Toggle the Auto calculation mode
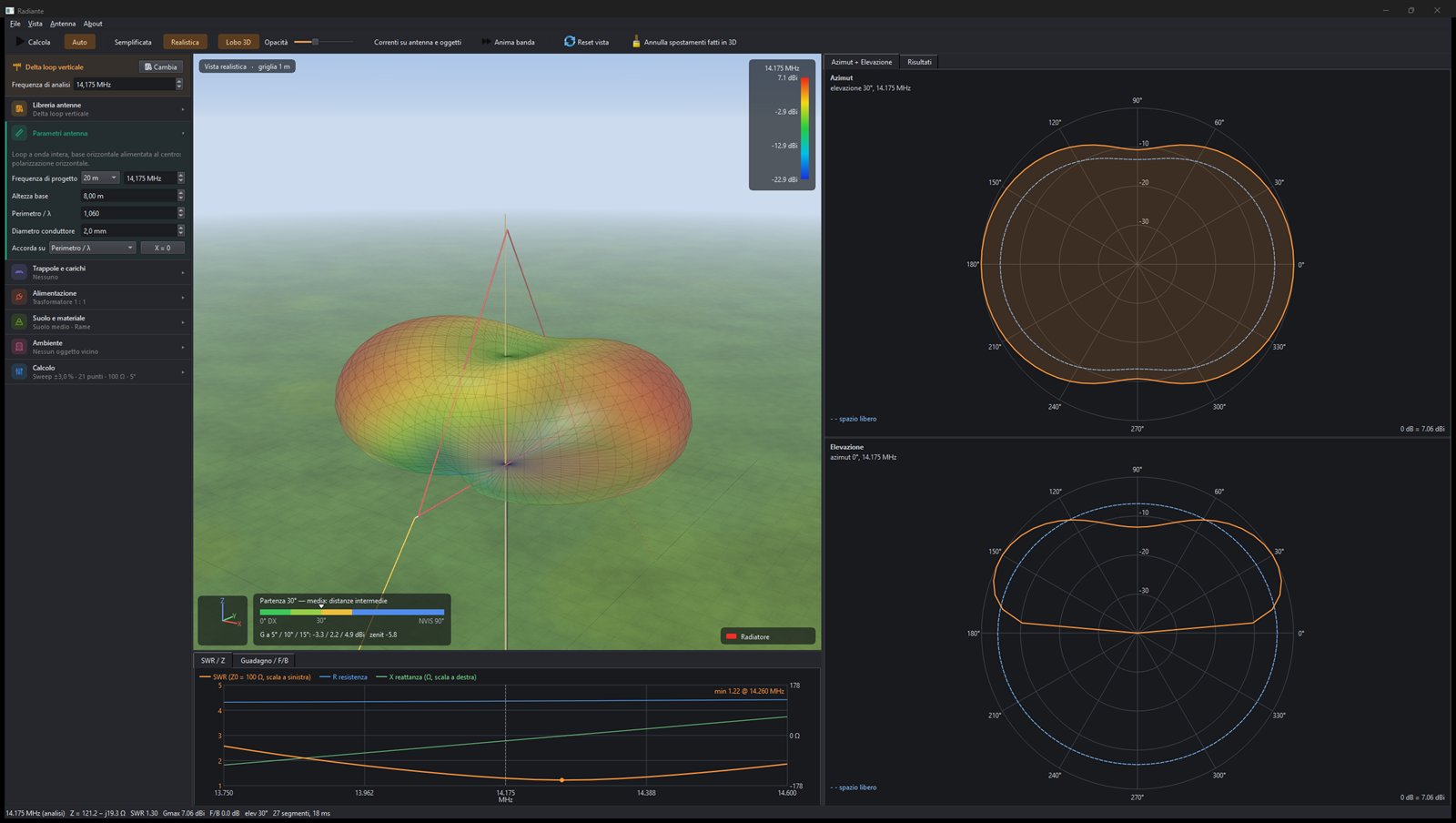This screenshot has height=823, width=1456. (x=79, y=42)
